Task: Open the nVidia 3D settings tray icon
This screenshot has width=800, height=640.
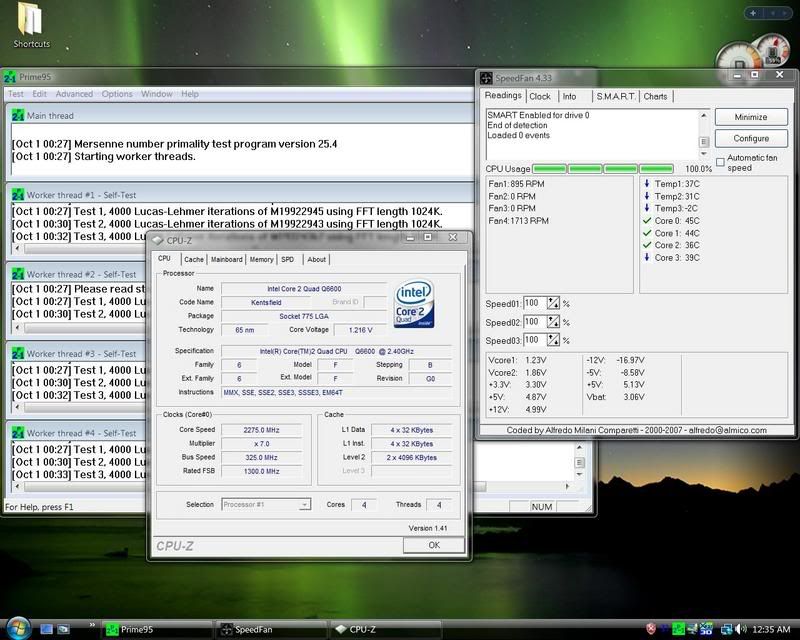Action: (x=706, y=628)
